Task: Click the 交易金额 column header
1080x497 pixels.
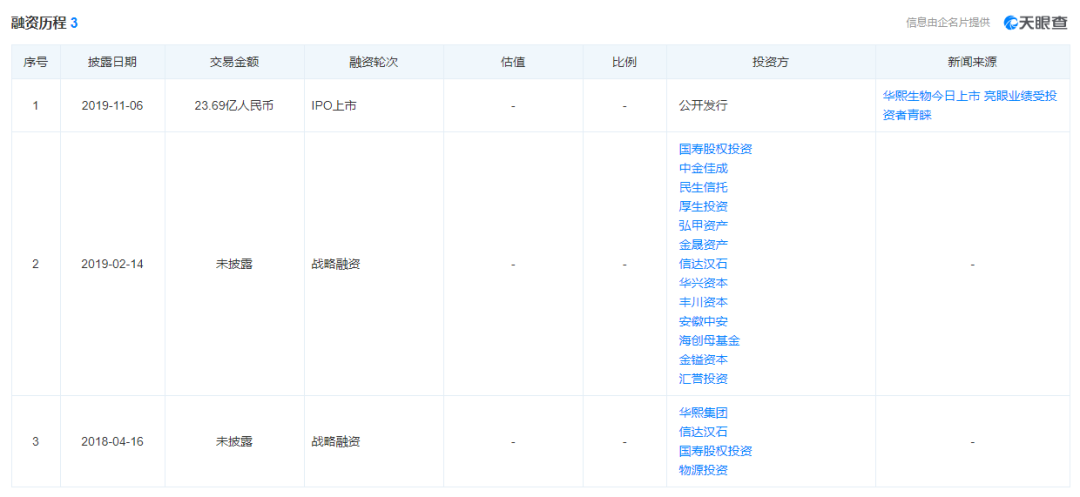Action: coord(234,62)
